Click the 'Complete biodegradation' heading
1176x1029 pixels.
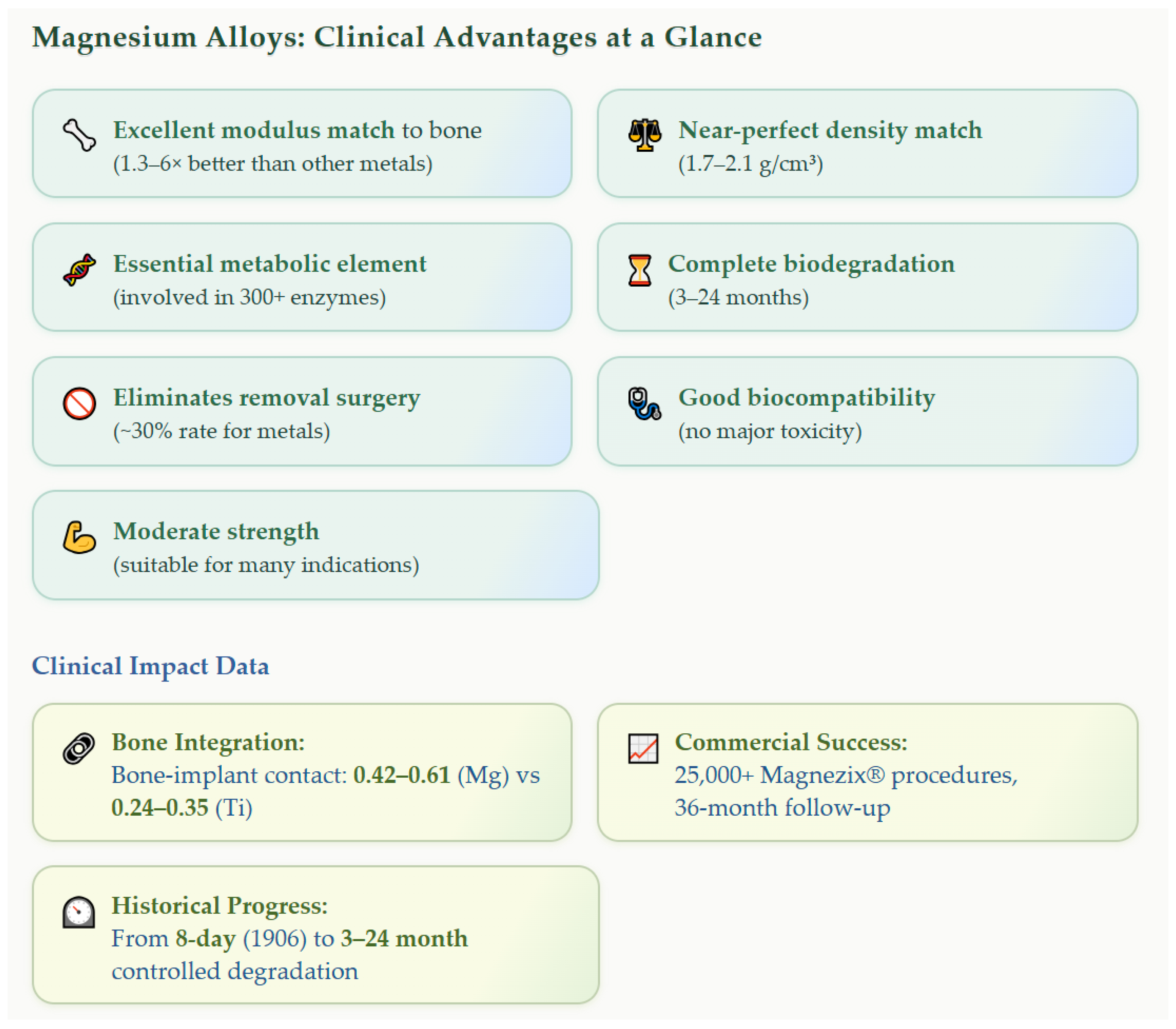(811, 264)
